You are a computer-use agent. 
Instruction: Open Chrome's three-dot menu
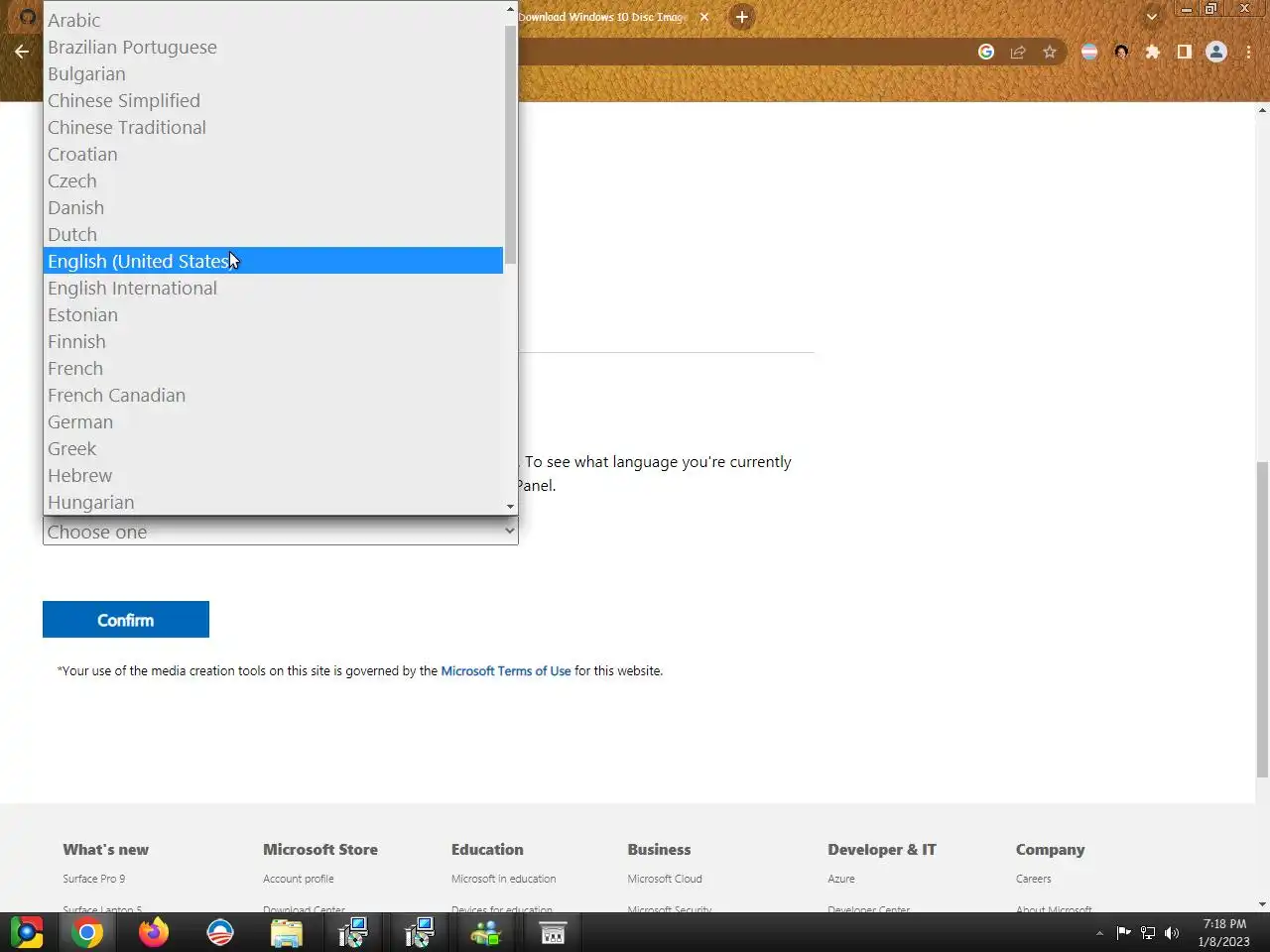[x=1248, y=52]
